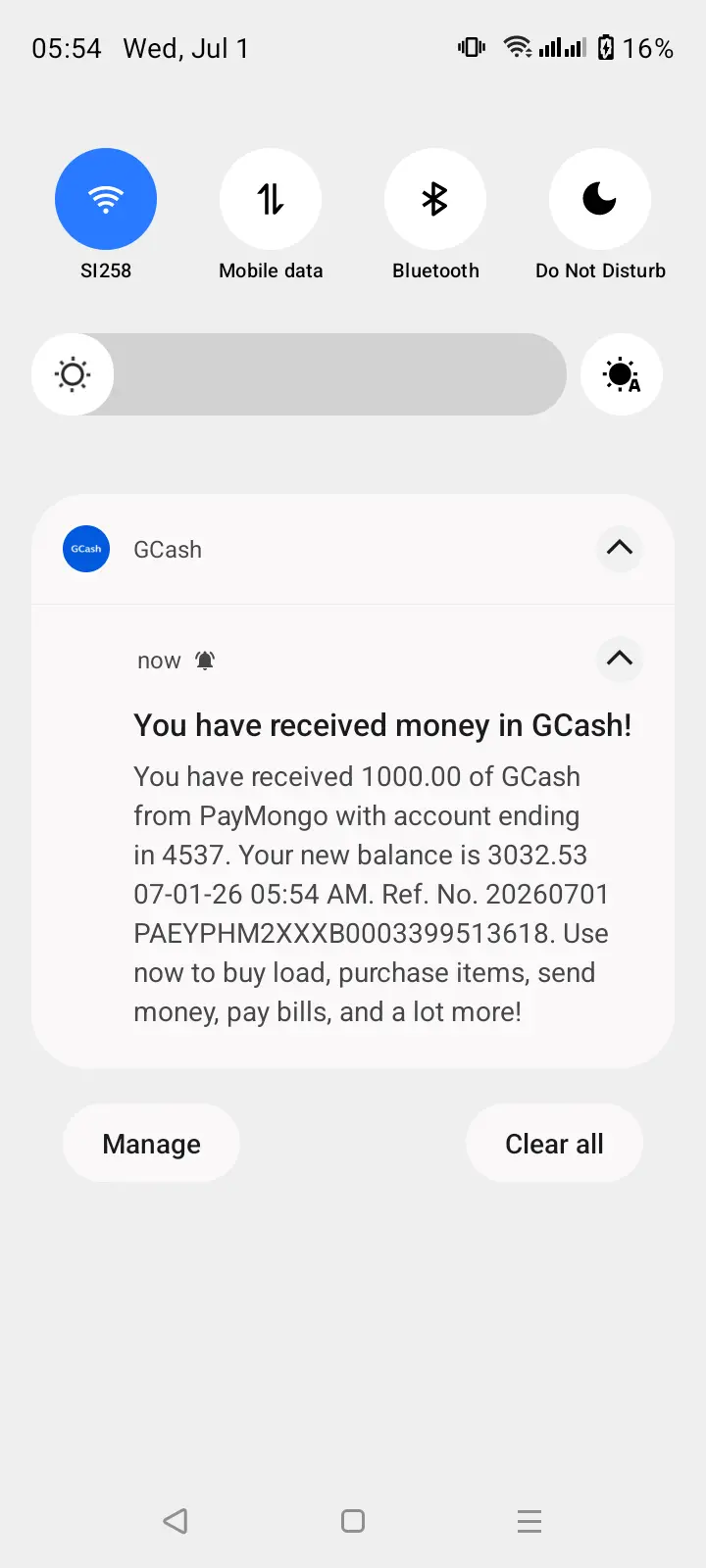Clear all notifications

click(554, 1144)
